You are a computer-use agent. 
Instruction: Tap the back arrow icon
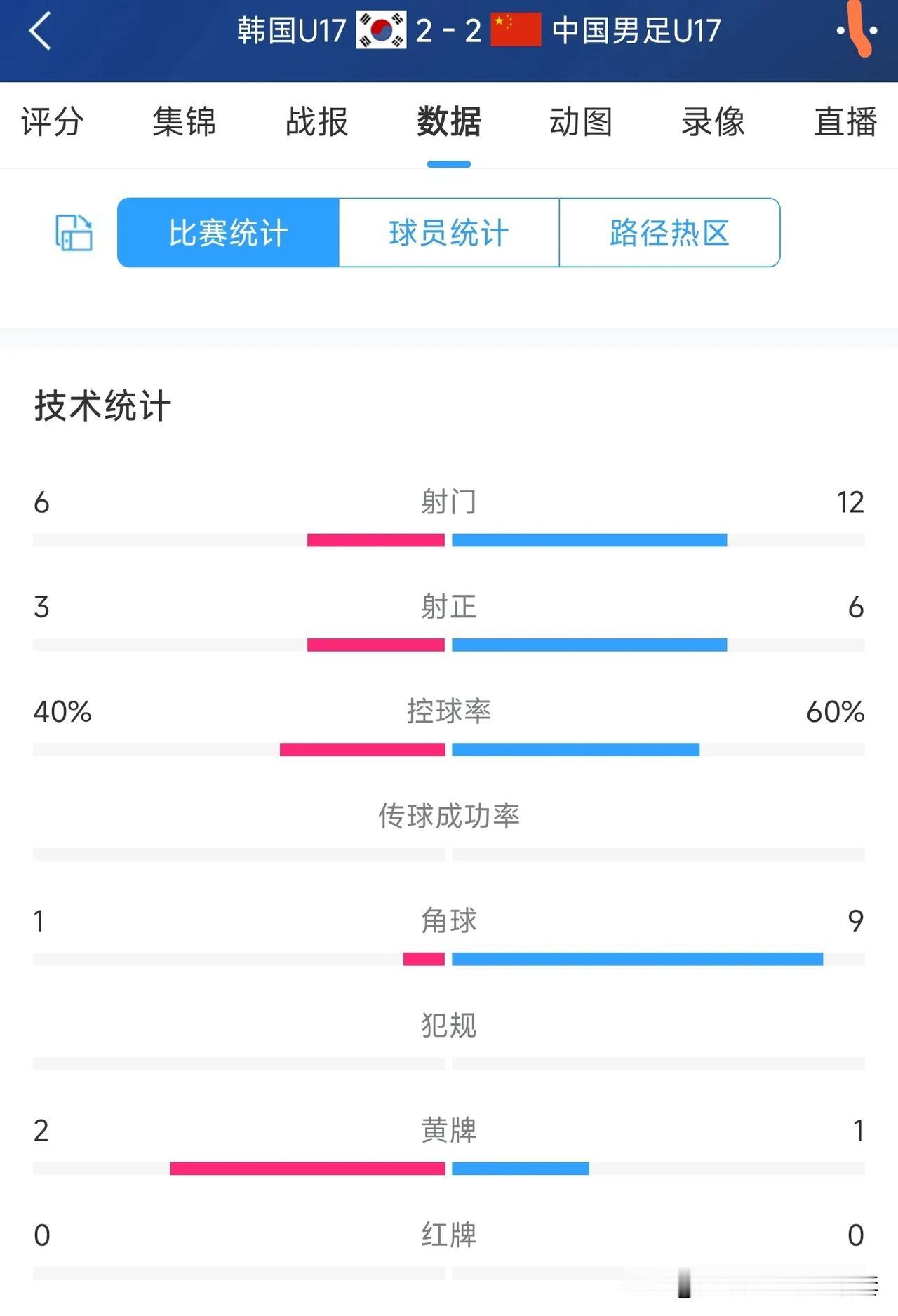click(x=40, y=31)
